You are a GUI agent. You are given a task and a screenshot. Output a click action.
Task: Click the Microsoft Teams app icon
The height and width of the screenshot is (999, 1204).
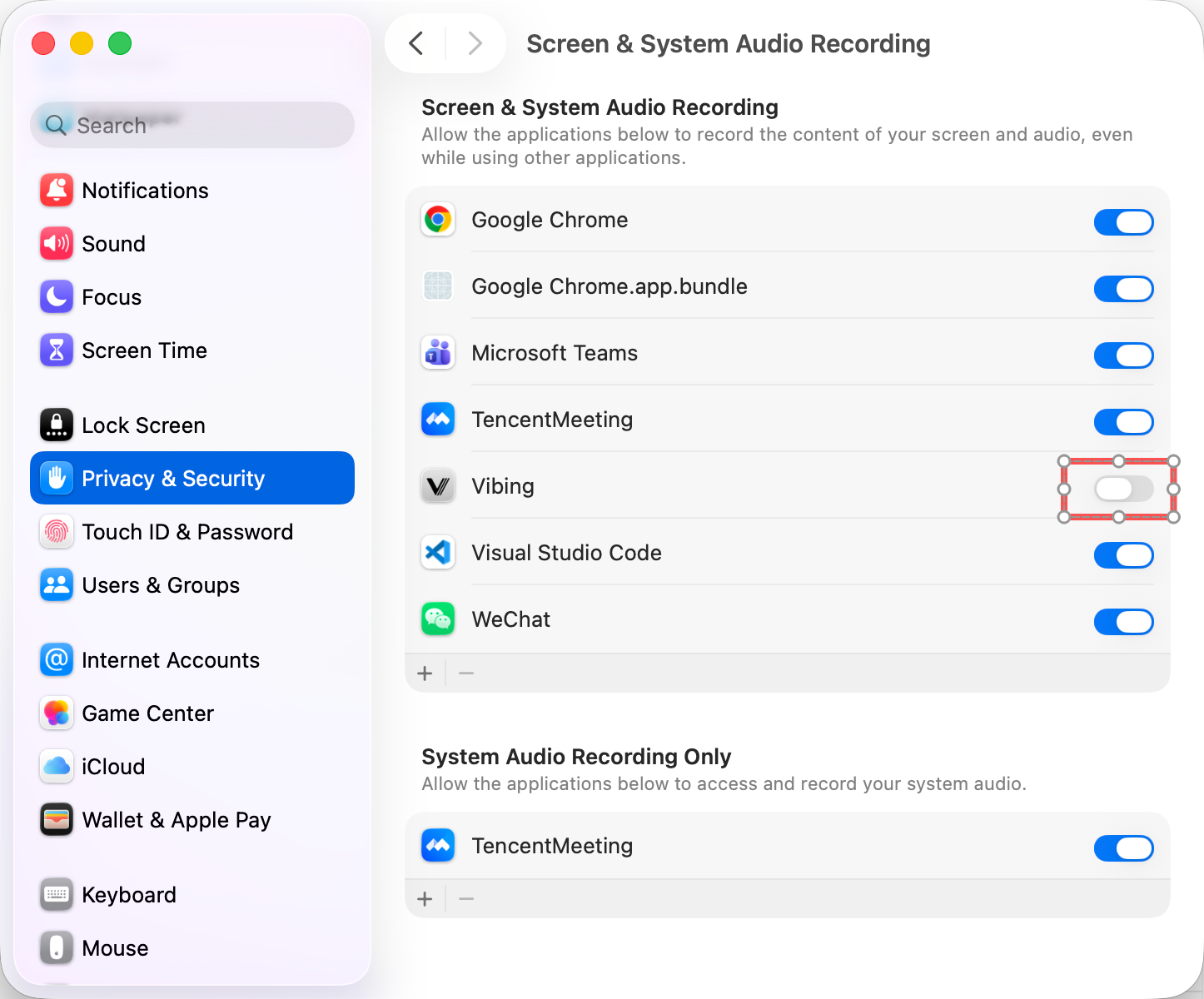tap(437, 353)
